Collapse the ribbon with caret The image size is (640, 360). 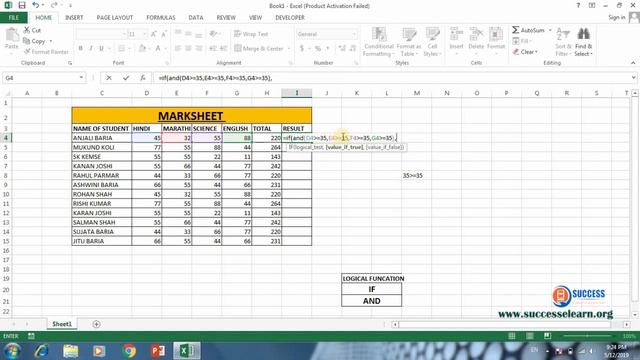pyautogui.click(x=633, y=63)
